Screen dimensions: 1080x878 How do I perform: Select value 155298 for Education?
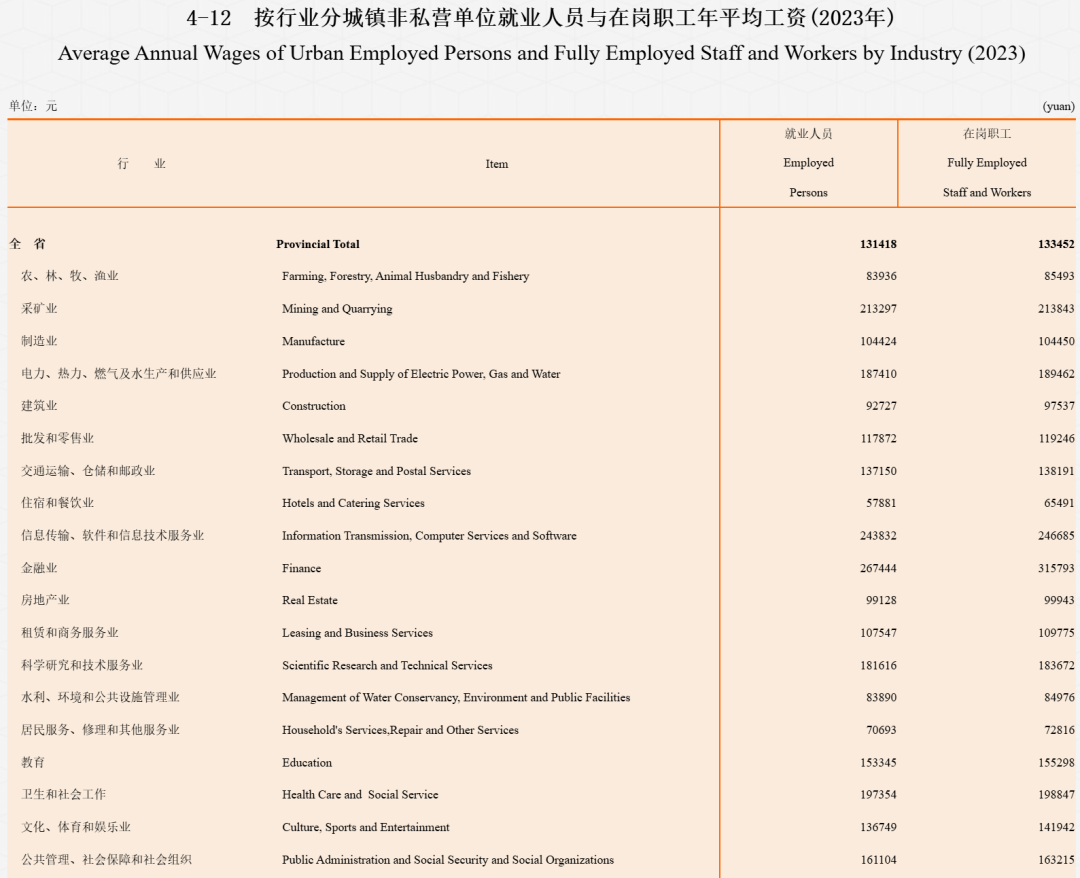[x=1056, y=763]
